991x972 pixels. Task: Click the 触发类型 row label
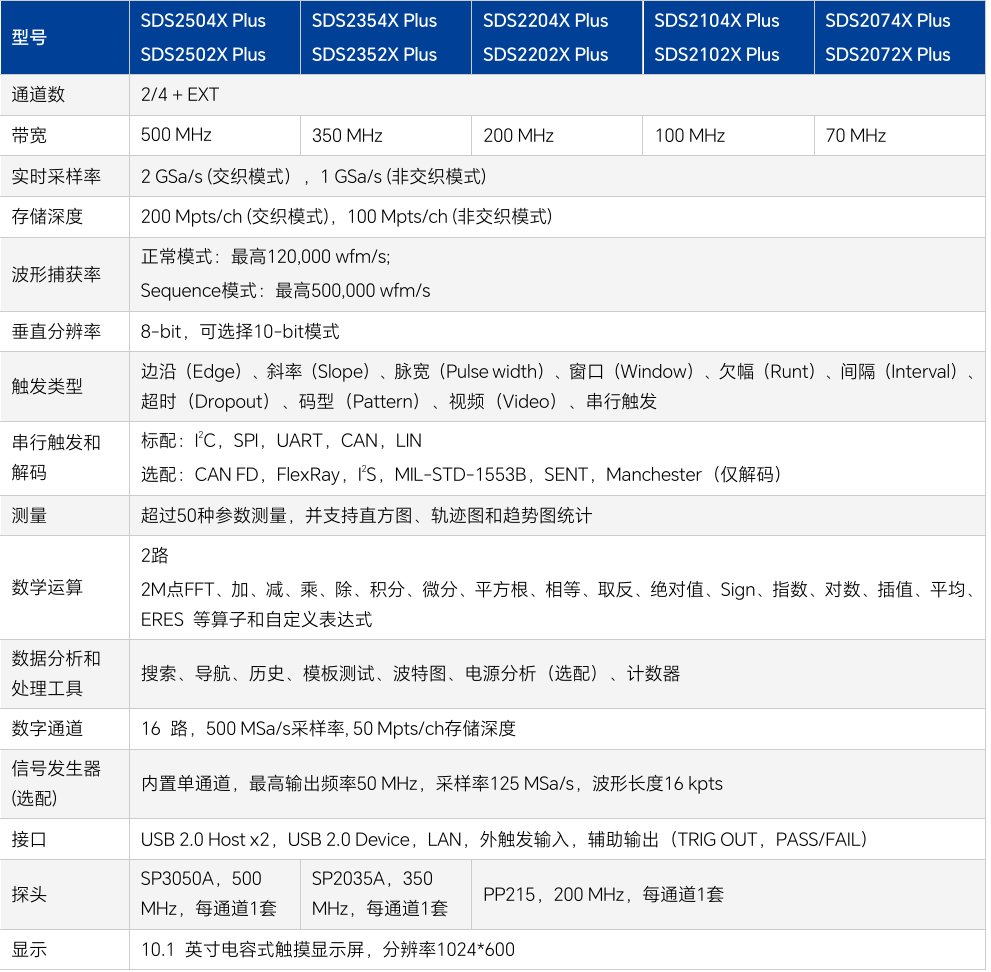[x=47, y=386]
